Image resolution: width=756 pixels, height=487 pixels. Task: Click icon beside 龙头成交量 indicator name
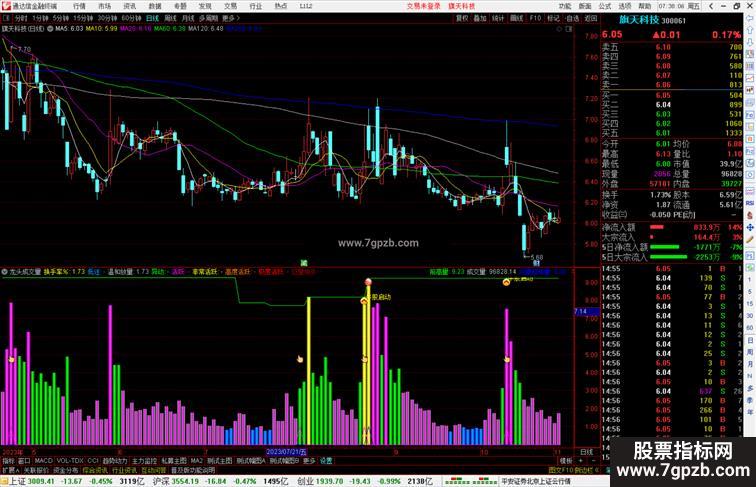coord(4,272)
